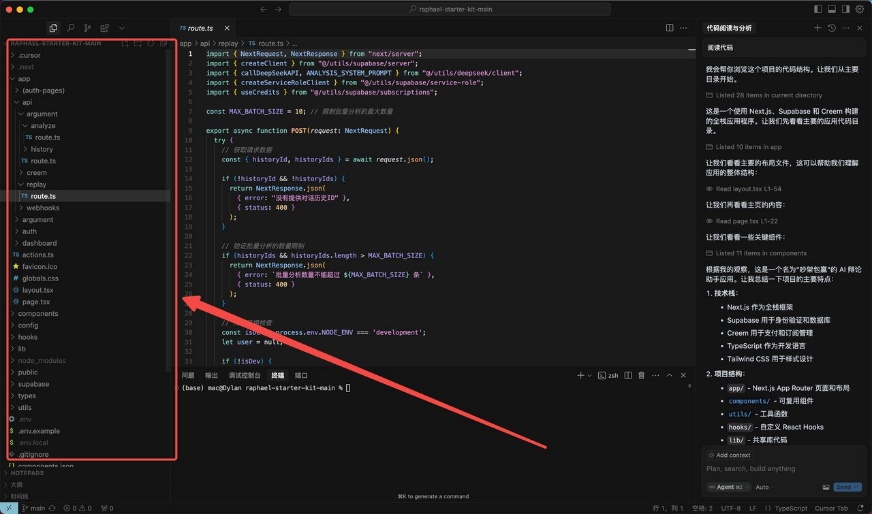Collapse the replay folder in explorer

point(36,185)
